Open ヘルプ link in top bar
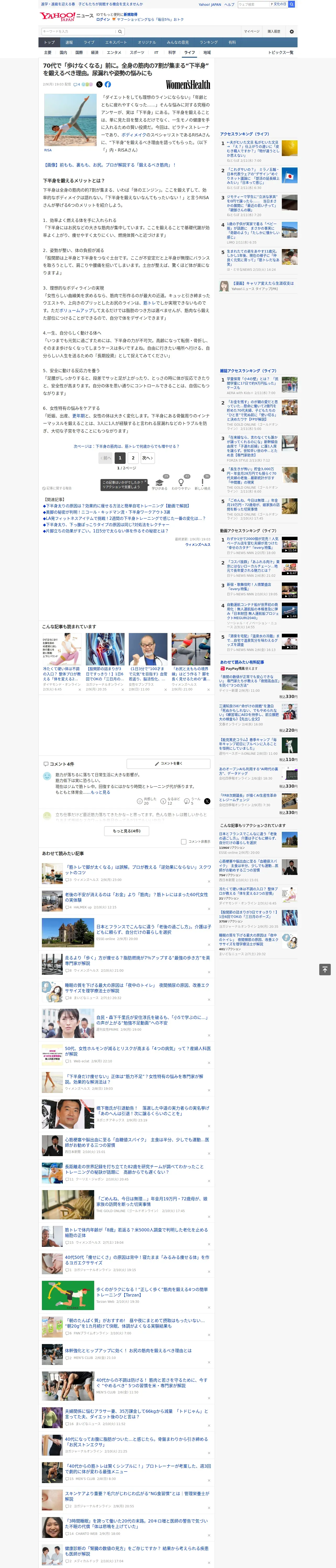The image size is (336, 1568). tap(229, 4)
